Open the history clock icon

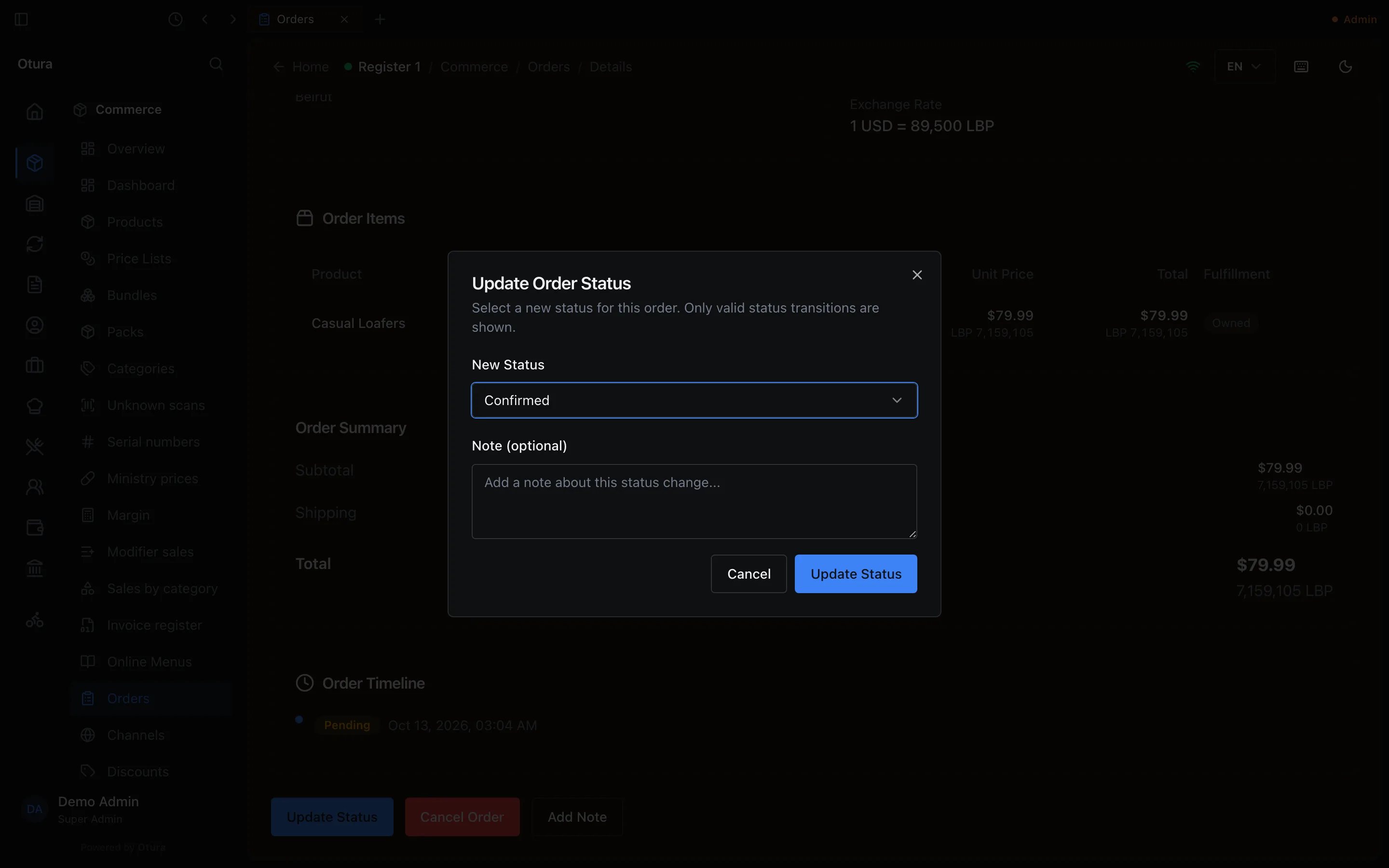tap(176, 19)
